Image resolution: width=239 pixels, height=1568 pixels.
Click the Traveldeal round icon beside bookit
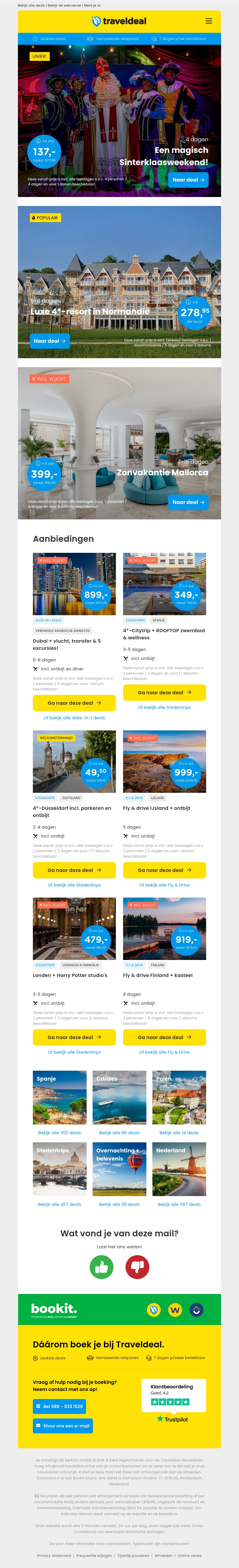click(154, 1309)
